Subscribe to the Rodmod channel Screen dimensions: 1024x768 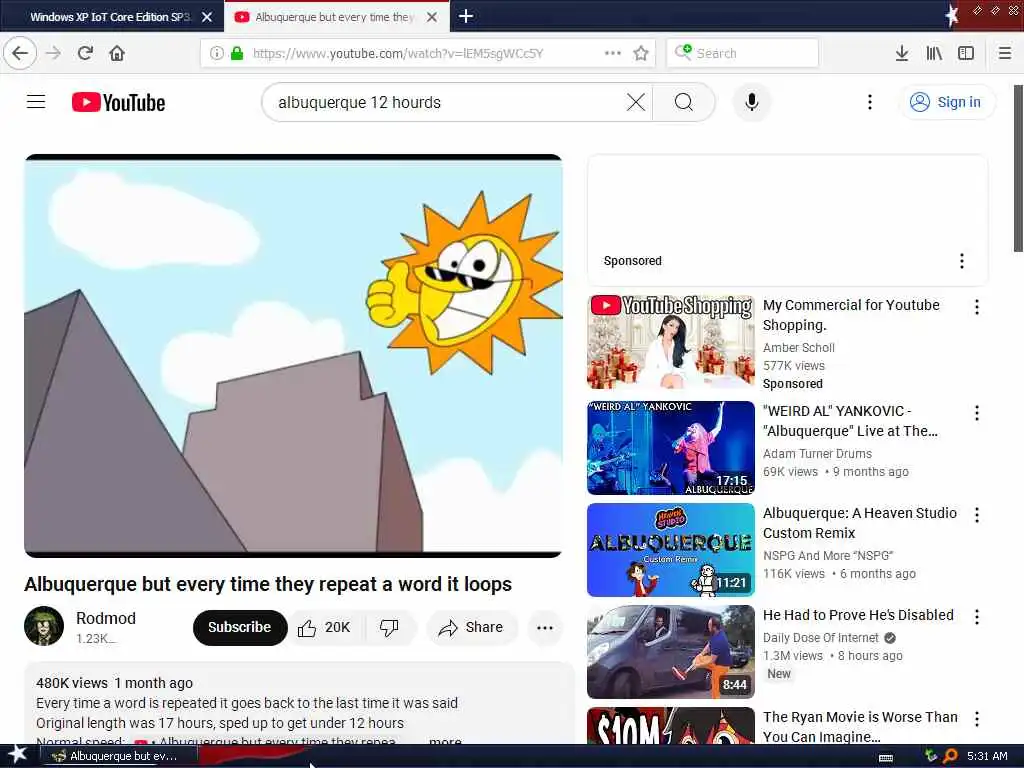click(240, 628)
